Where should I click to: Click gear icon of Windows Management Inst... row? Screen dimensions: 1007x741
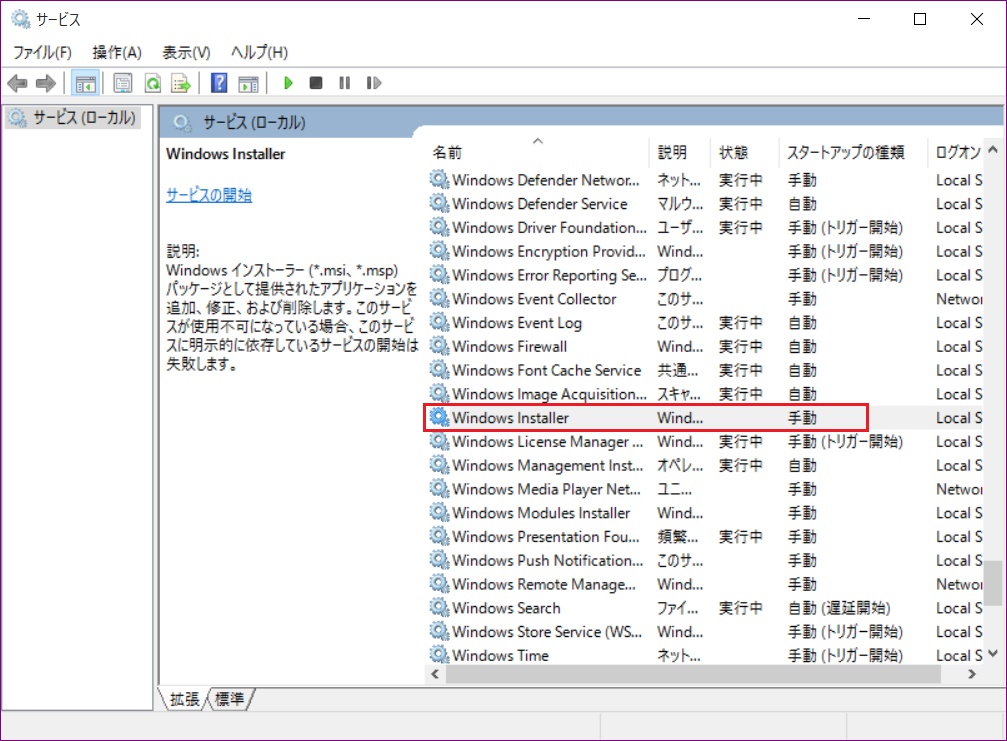pyautogui.click(x=439, y=465)
